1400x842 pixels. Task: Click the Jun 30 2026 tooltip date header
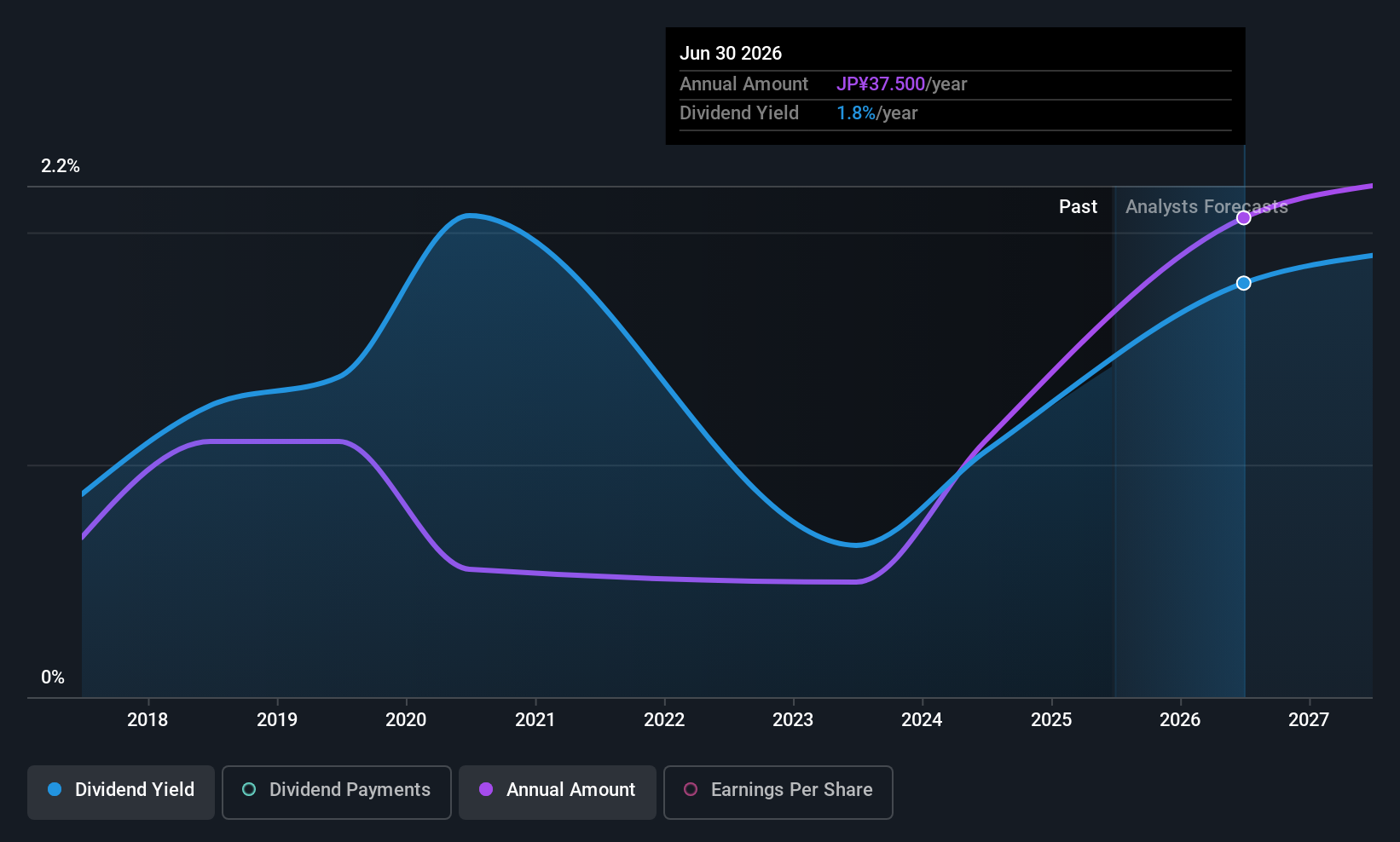(x=731, y=53)
